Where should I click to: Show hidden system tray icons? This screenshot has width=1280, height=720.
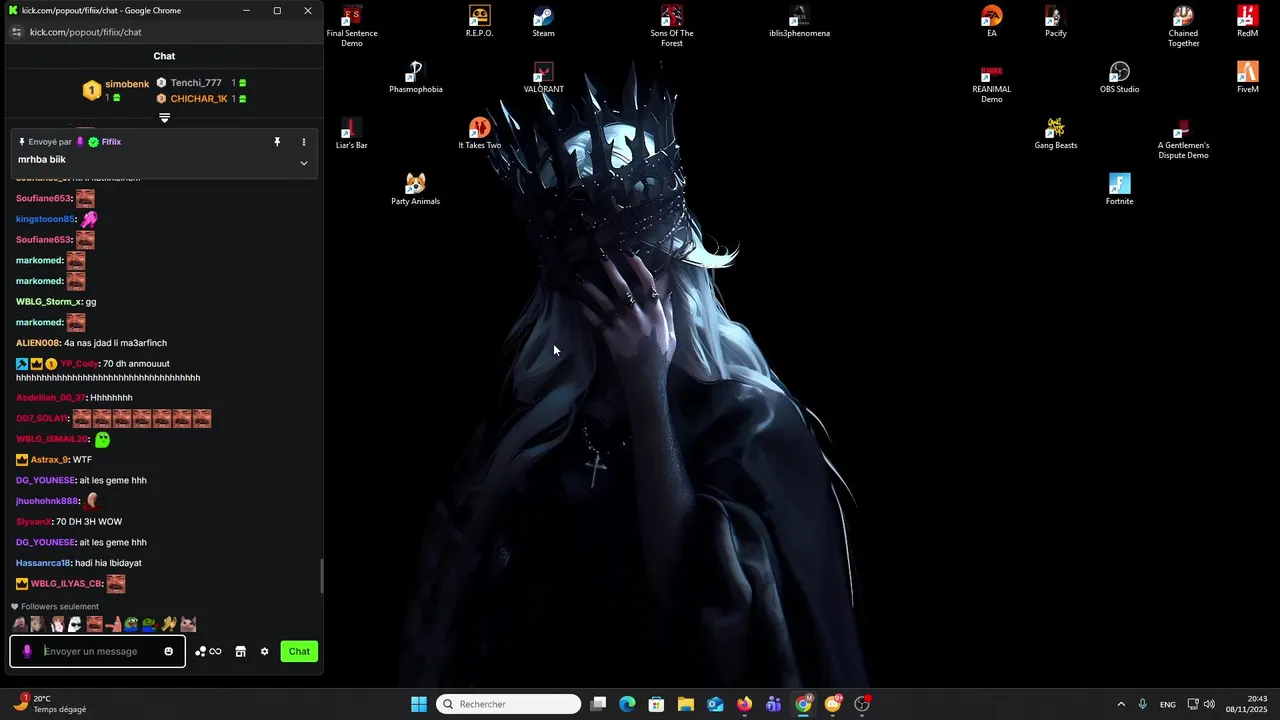[x=1121, y=704]
